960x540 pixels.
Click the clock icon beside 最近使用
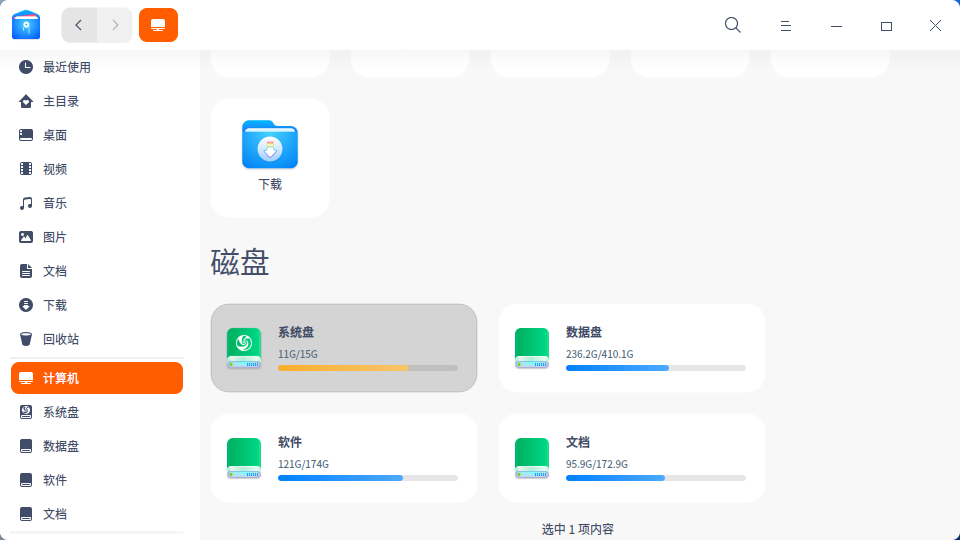(x=26, y=67)
